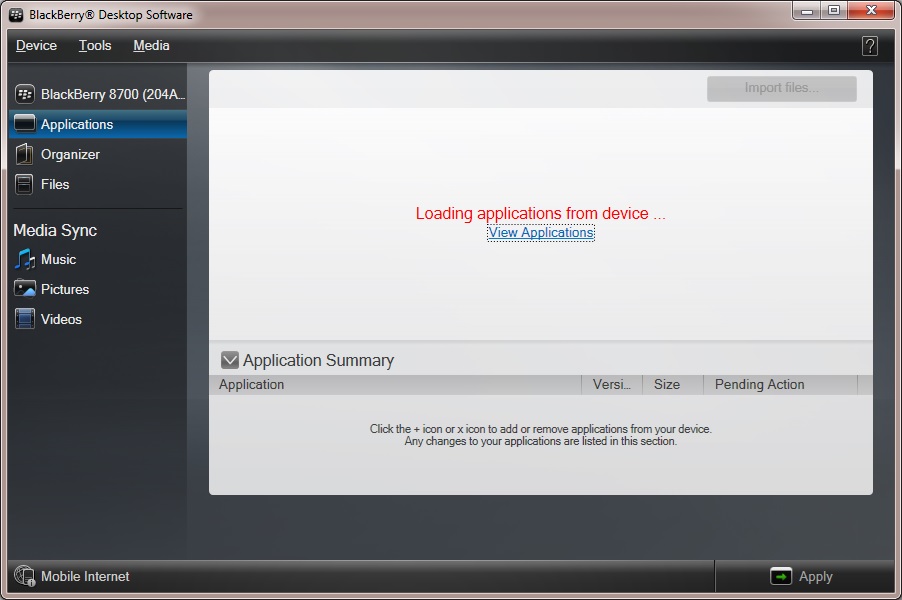Image resolution: width=902 pixels, height=600 pixels.
Task: Click the Import files button
Action: click(x=781, y=88)
